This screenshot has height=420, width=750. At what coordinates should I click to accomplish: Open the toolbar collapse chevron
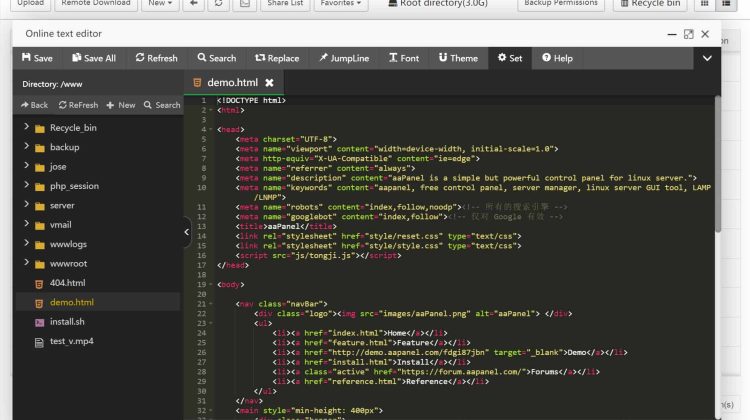tap(708, 58)
